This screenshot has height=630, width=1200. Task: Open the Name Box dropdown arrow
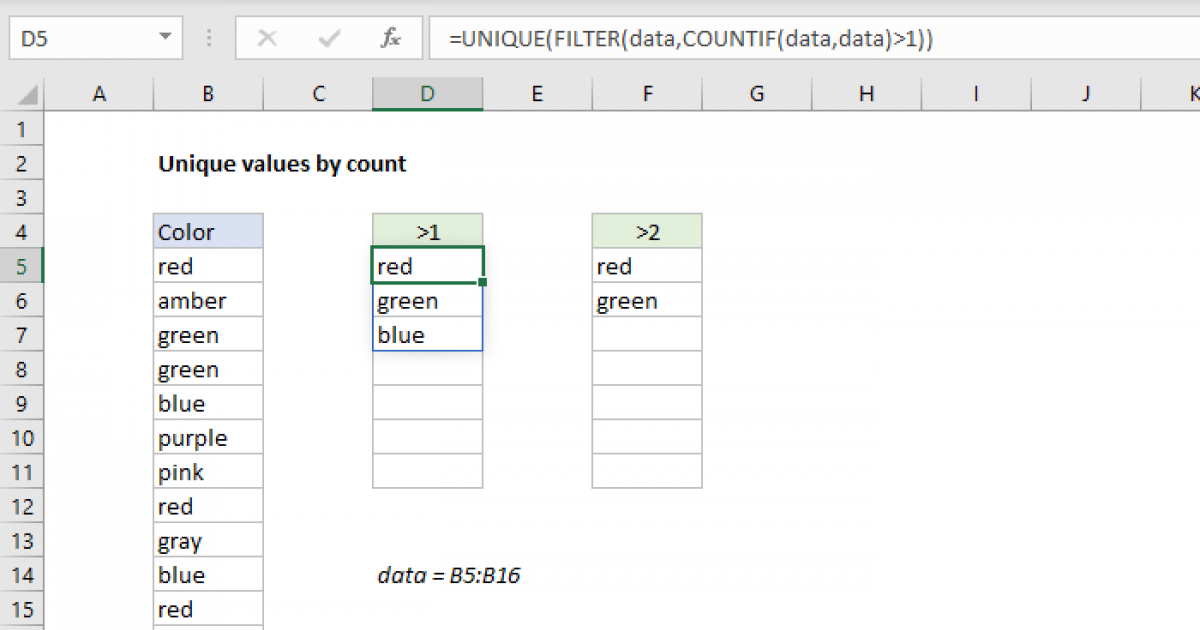[163, 38]
